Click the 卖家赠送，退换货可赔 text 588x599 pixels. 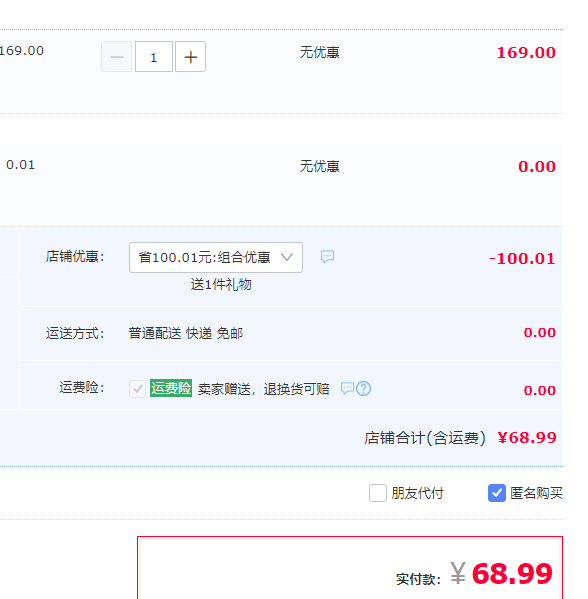pyautogui.click(x=264, y=389)
